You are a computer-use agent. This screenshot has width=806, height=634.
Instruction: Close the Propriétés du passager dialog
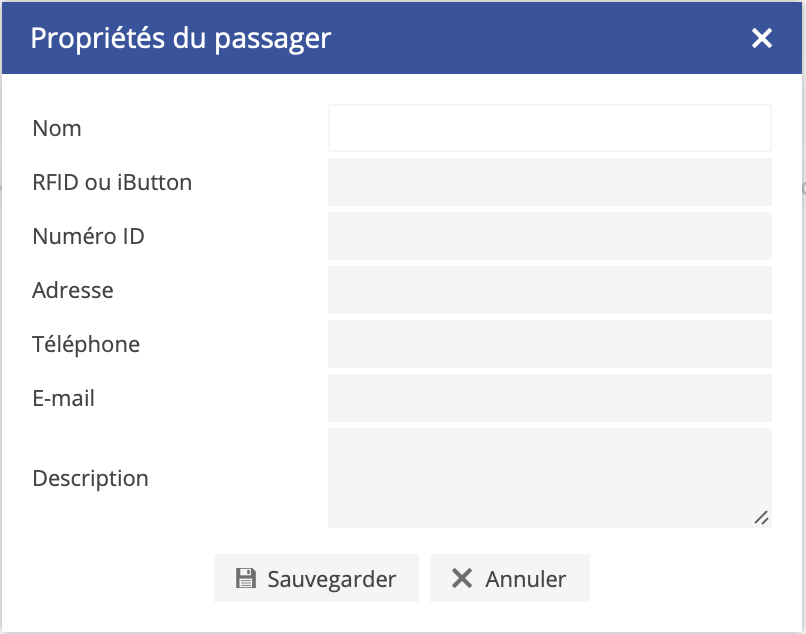pyautogui.click(x=762, y=39)
